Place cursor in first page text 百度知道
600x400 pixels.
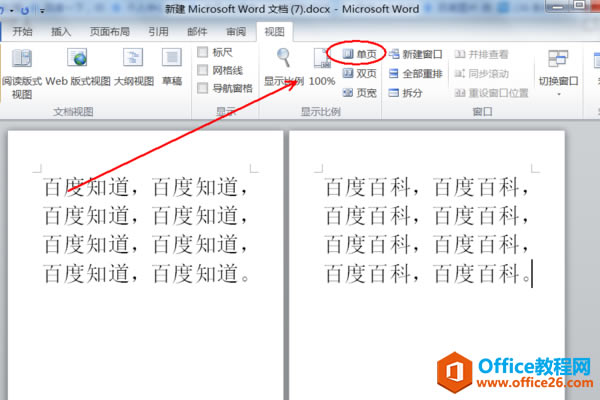pos(145,230)
